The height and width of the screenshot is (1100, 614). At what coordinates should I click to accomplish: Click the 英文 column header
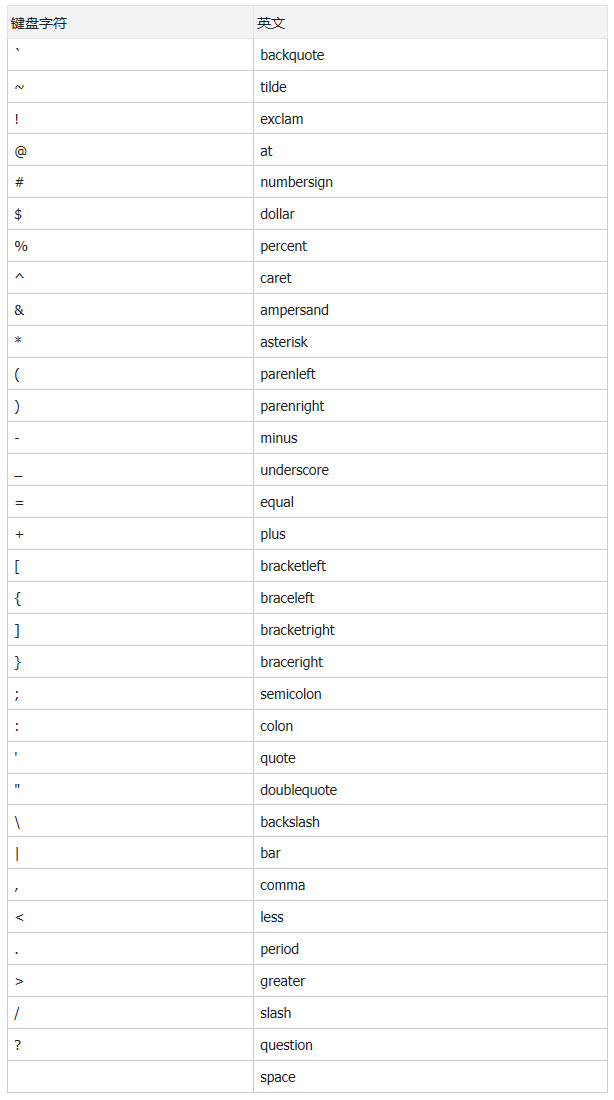pos(271,23)
